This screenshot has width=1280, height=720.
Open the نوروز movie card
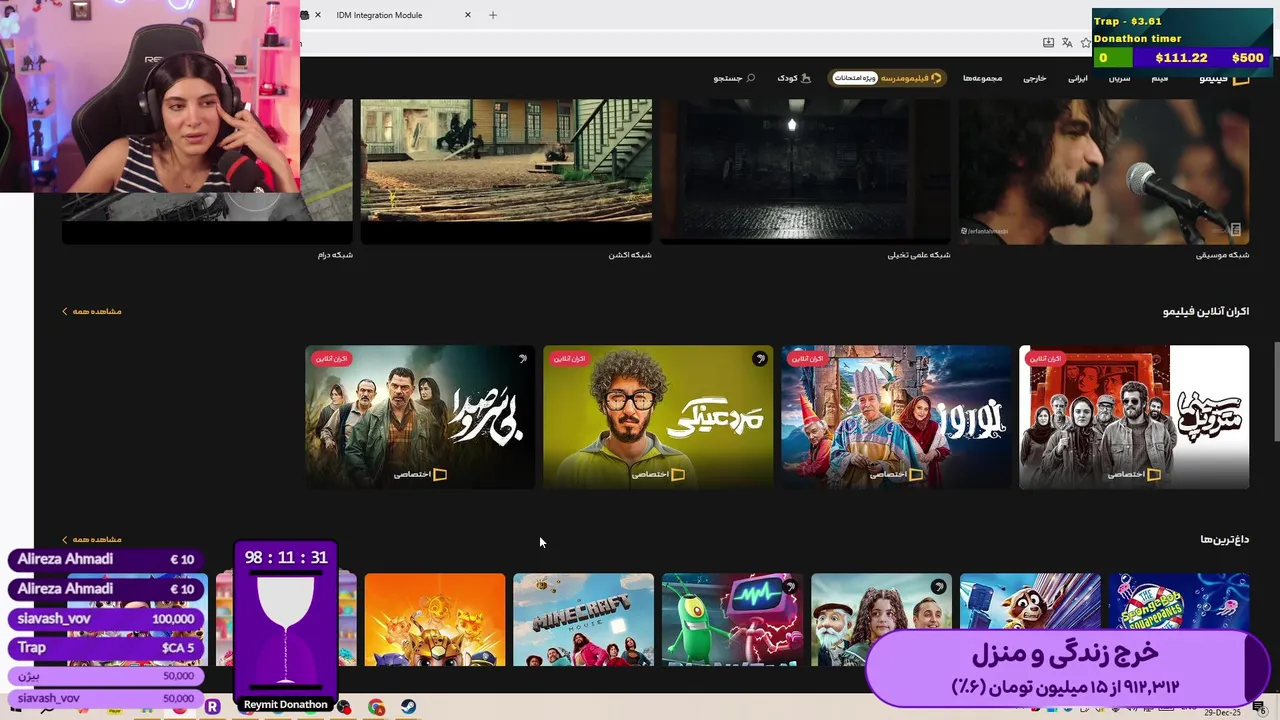[896, 417]
